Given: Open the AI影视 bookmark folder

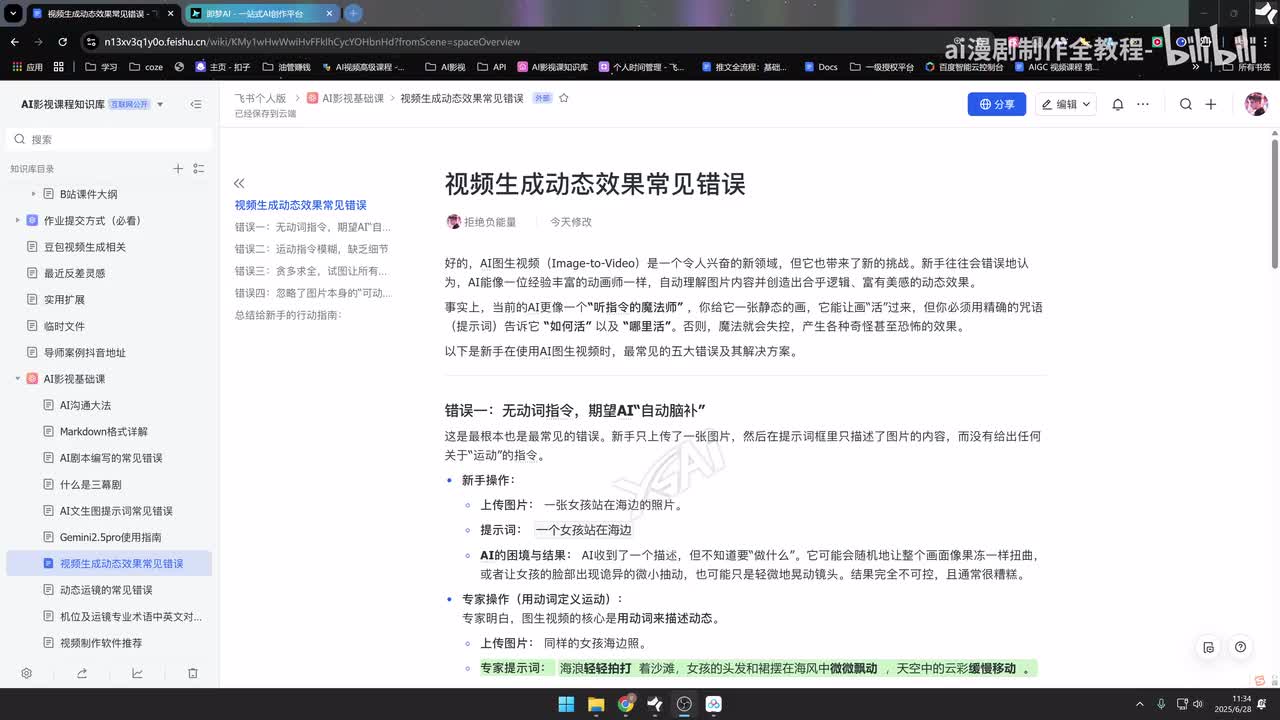Looking at the screenshot, I should point(444,67).
